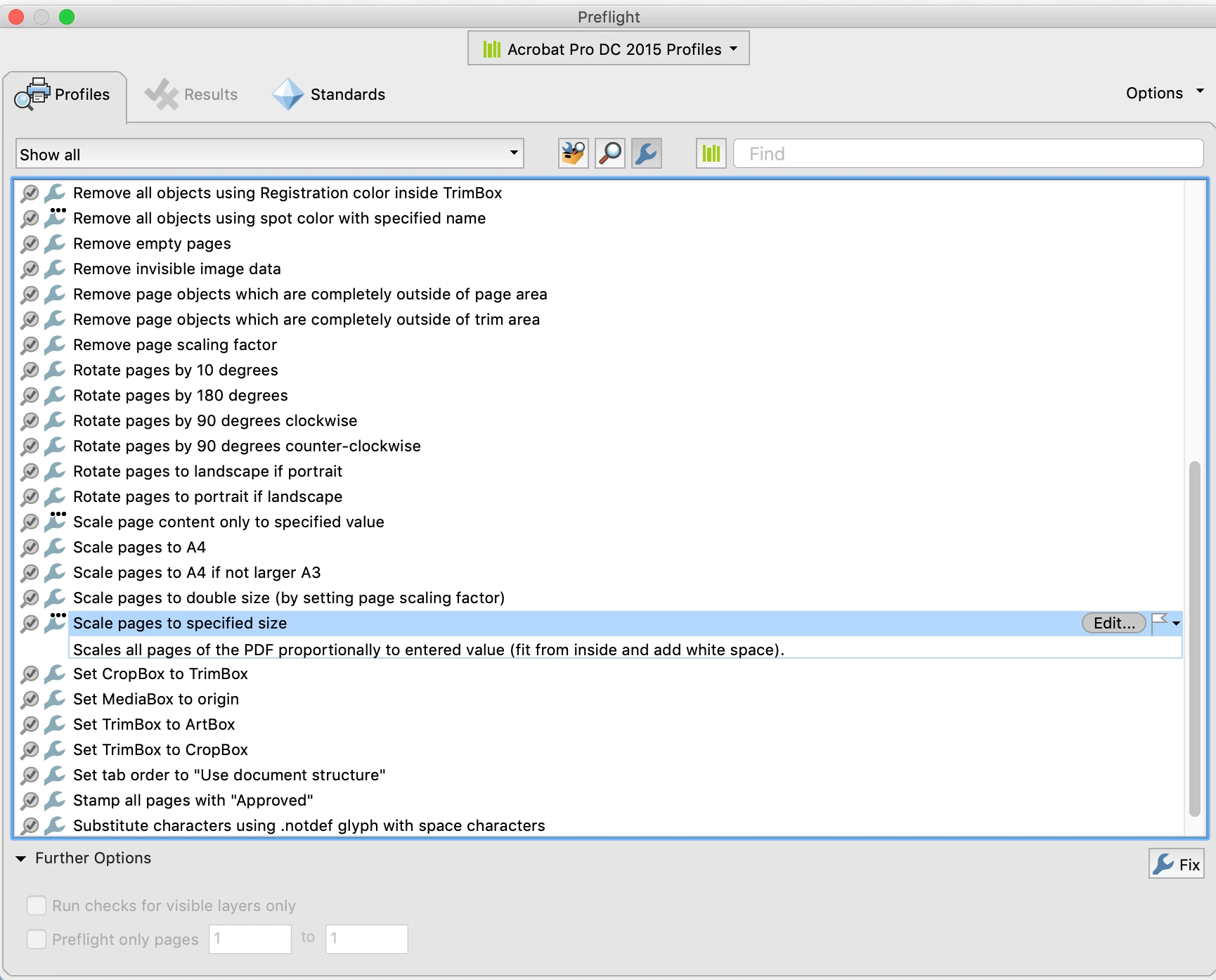Click the wrench icon of Scale pages to double size
The image size is (1216, 980).
click(x=55, y=598)
